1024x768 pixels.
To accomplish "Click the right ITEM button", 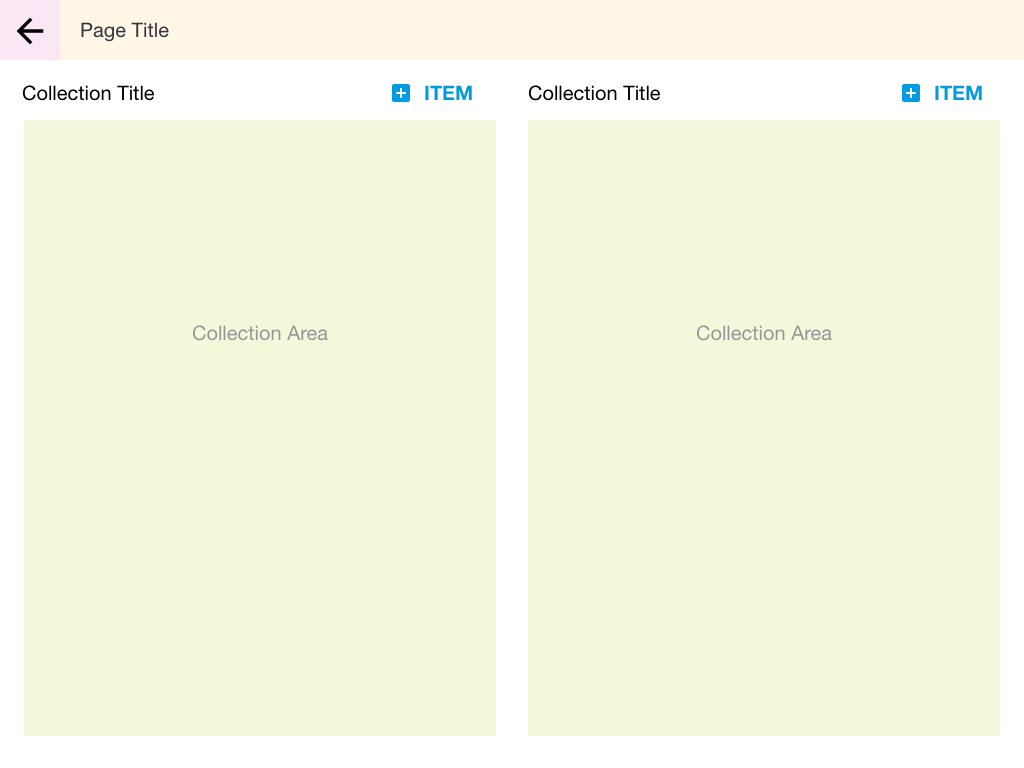I will point(958,93).
